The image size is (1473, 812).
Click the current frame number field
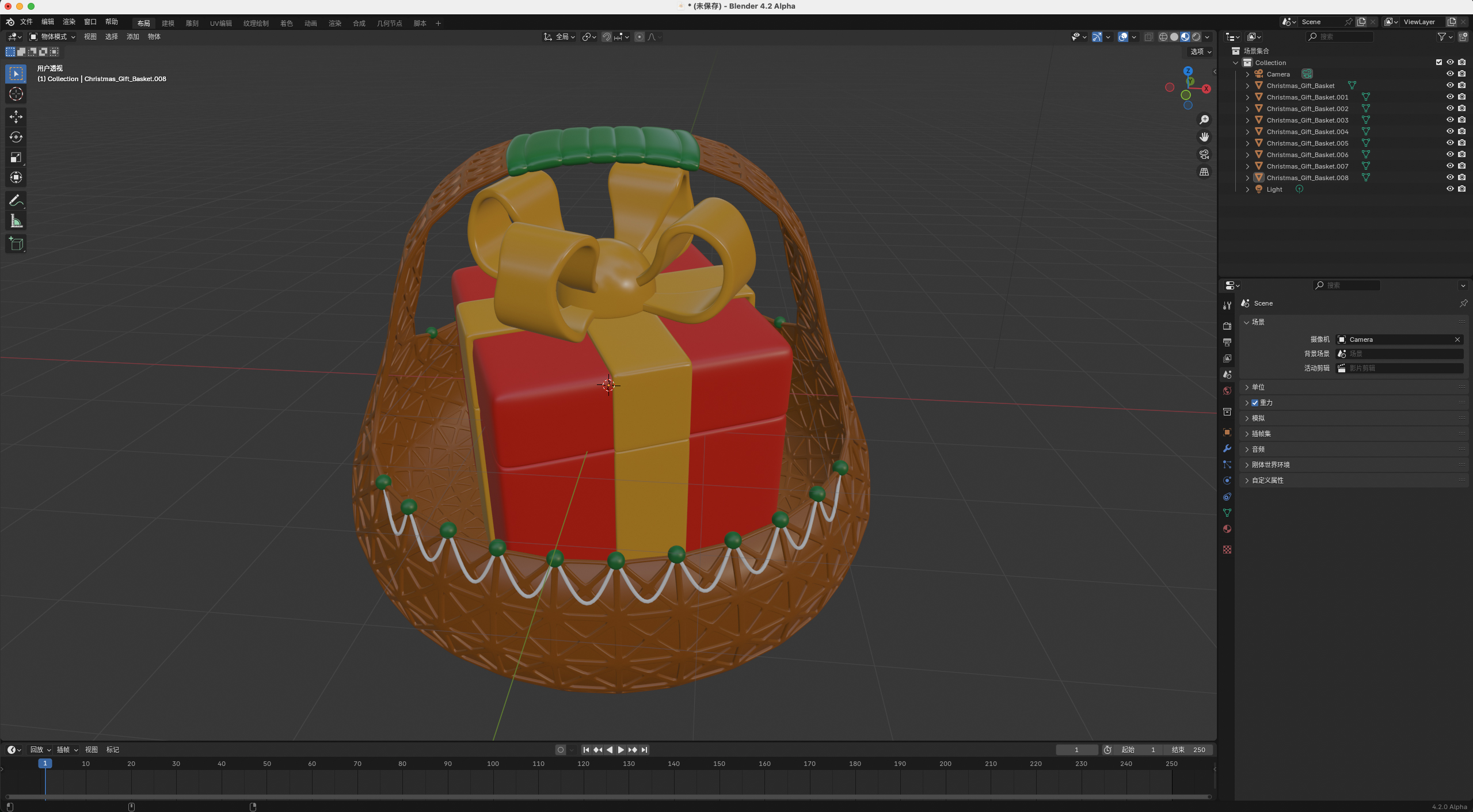coord(1076,750)
